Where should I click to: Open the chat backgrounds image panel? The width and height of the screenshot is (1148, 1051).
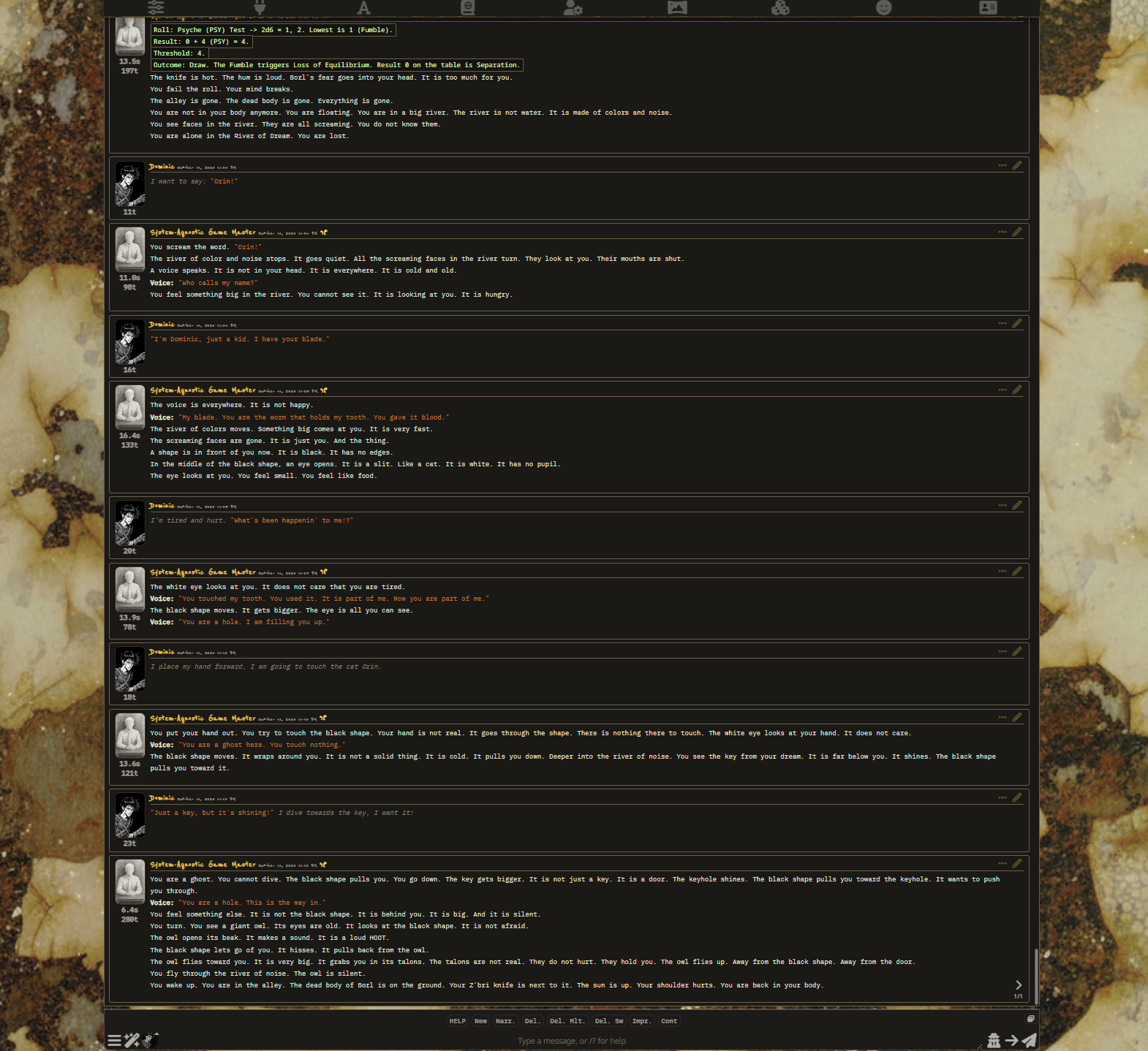click(677, 7)
